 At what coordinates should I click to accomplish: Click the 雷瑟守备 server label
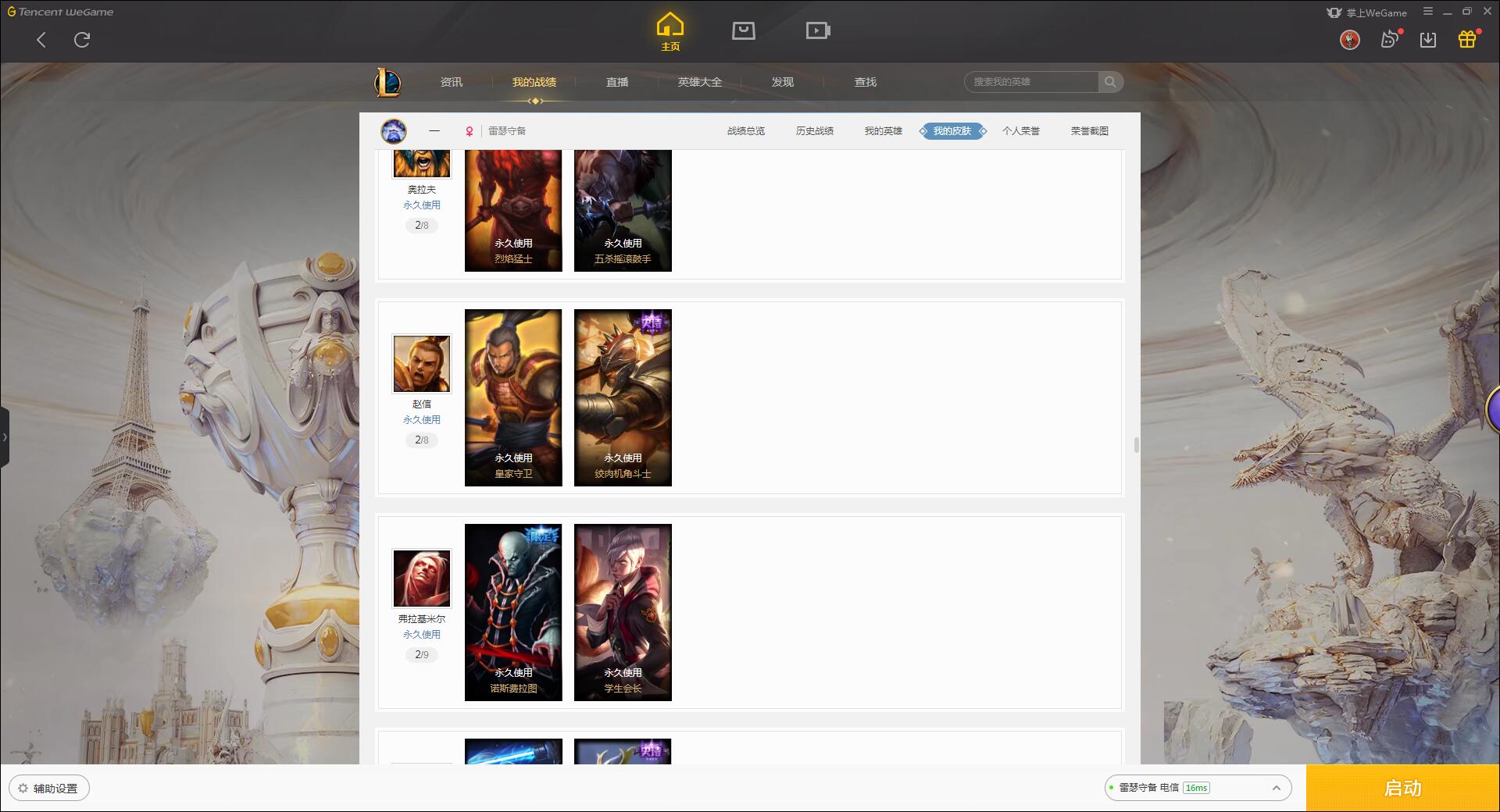[x=507, y=131]
